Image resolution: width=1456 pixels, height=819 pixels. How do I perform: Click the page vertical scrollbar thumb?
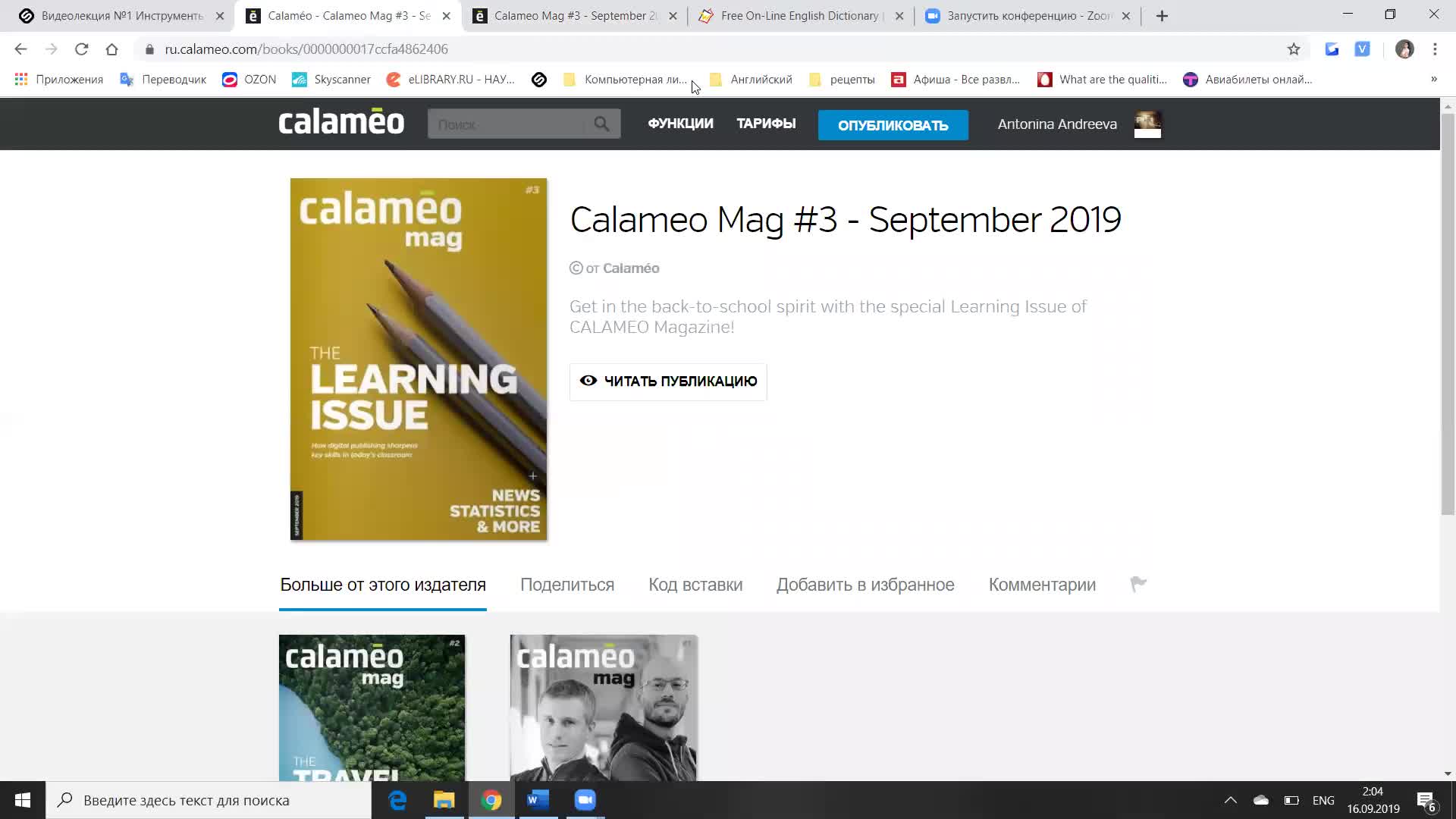coord(1448,315)
